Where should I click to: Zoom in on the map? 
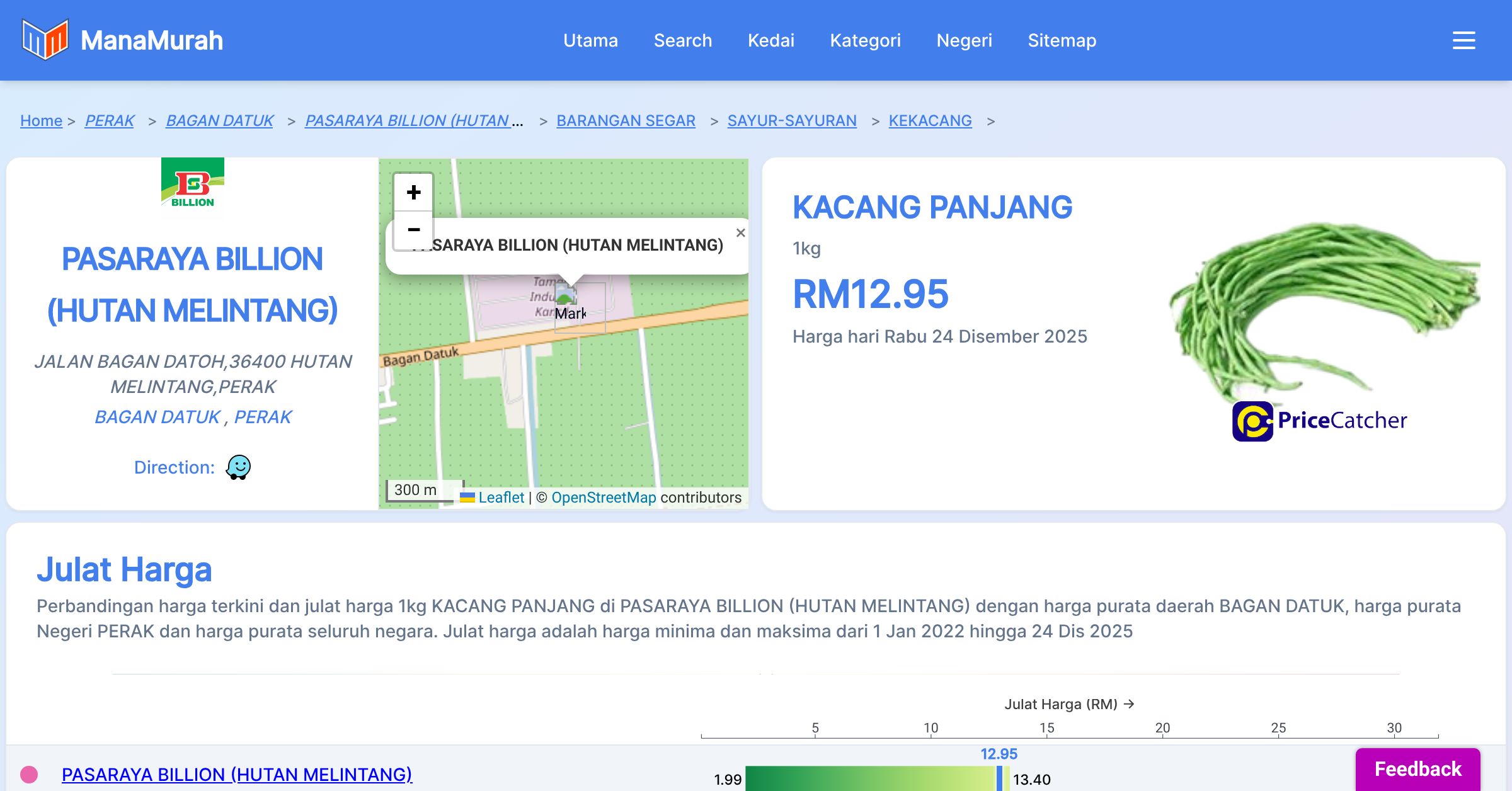pyautogui.click(x=413, y=193)
